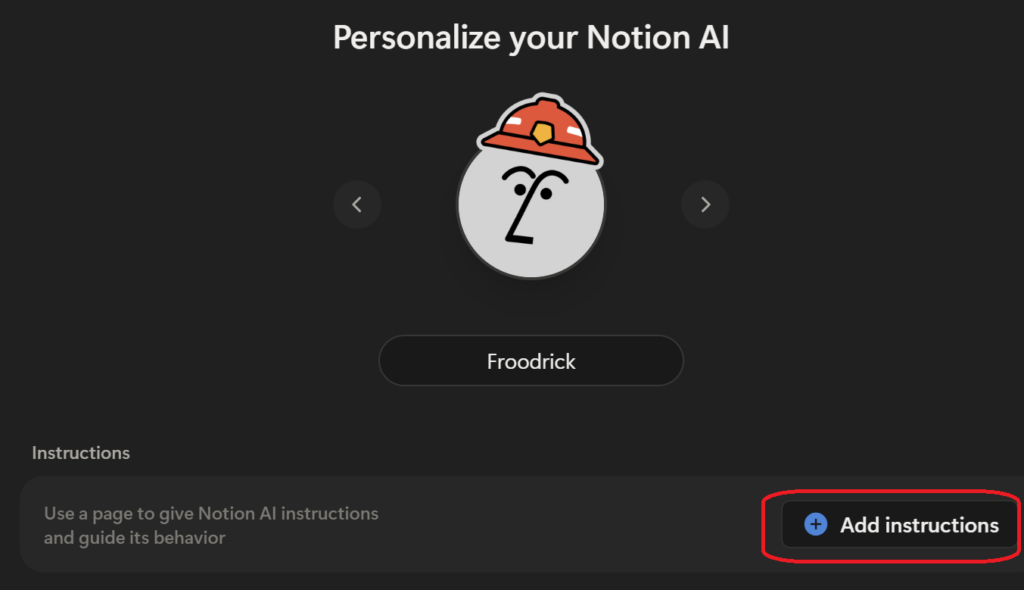
Task: Click the Add instructions label text
Action: (x=919, y=525)
